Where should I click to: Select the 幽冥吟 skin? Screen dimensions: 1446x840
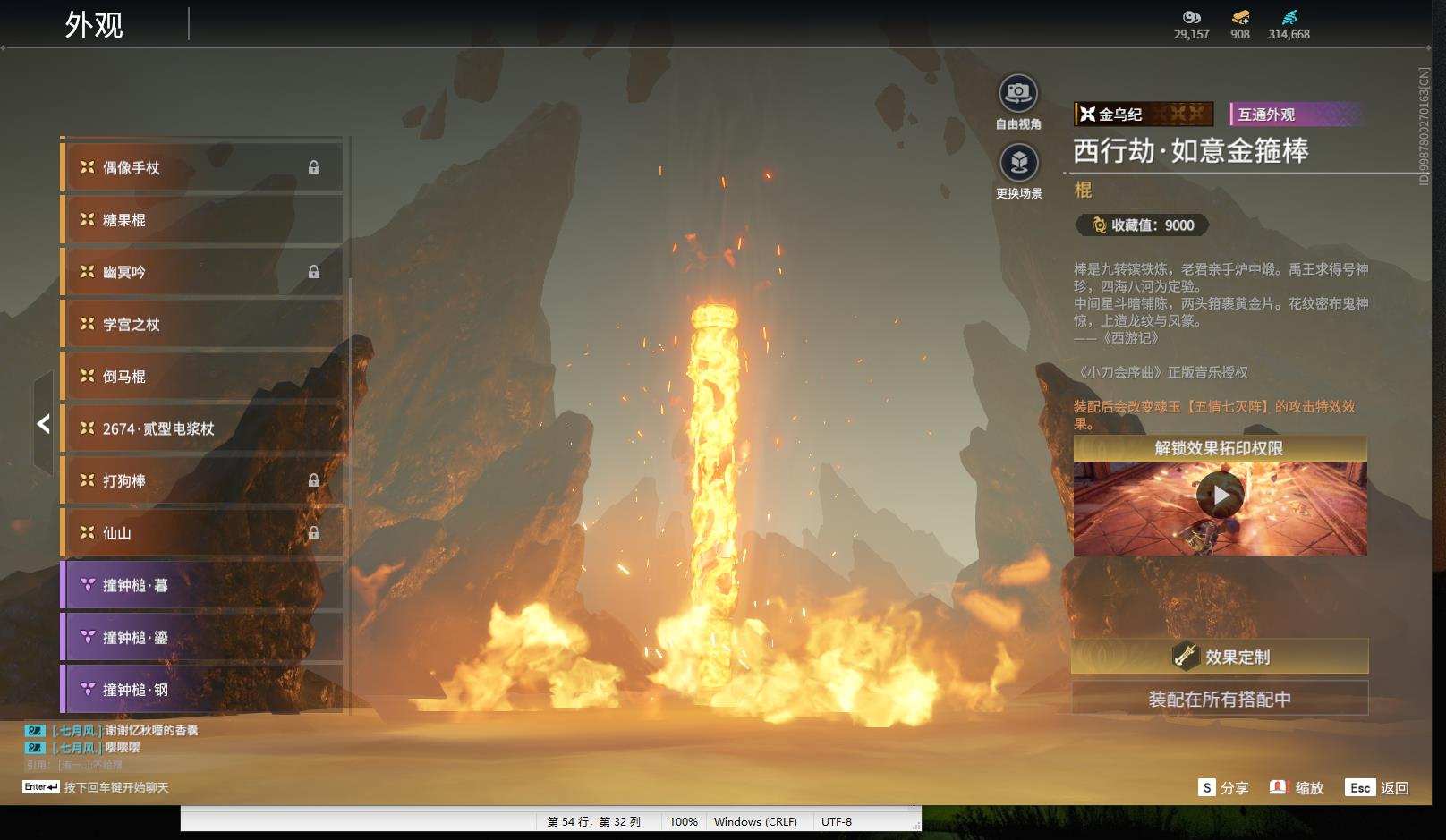201,271
